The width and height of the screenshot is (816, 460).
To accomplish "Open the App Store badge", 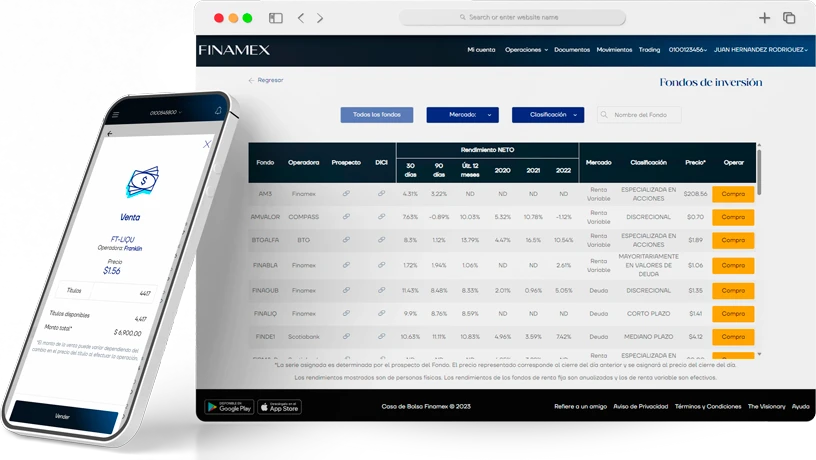I will click(279, 407).
